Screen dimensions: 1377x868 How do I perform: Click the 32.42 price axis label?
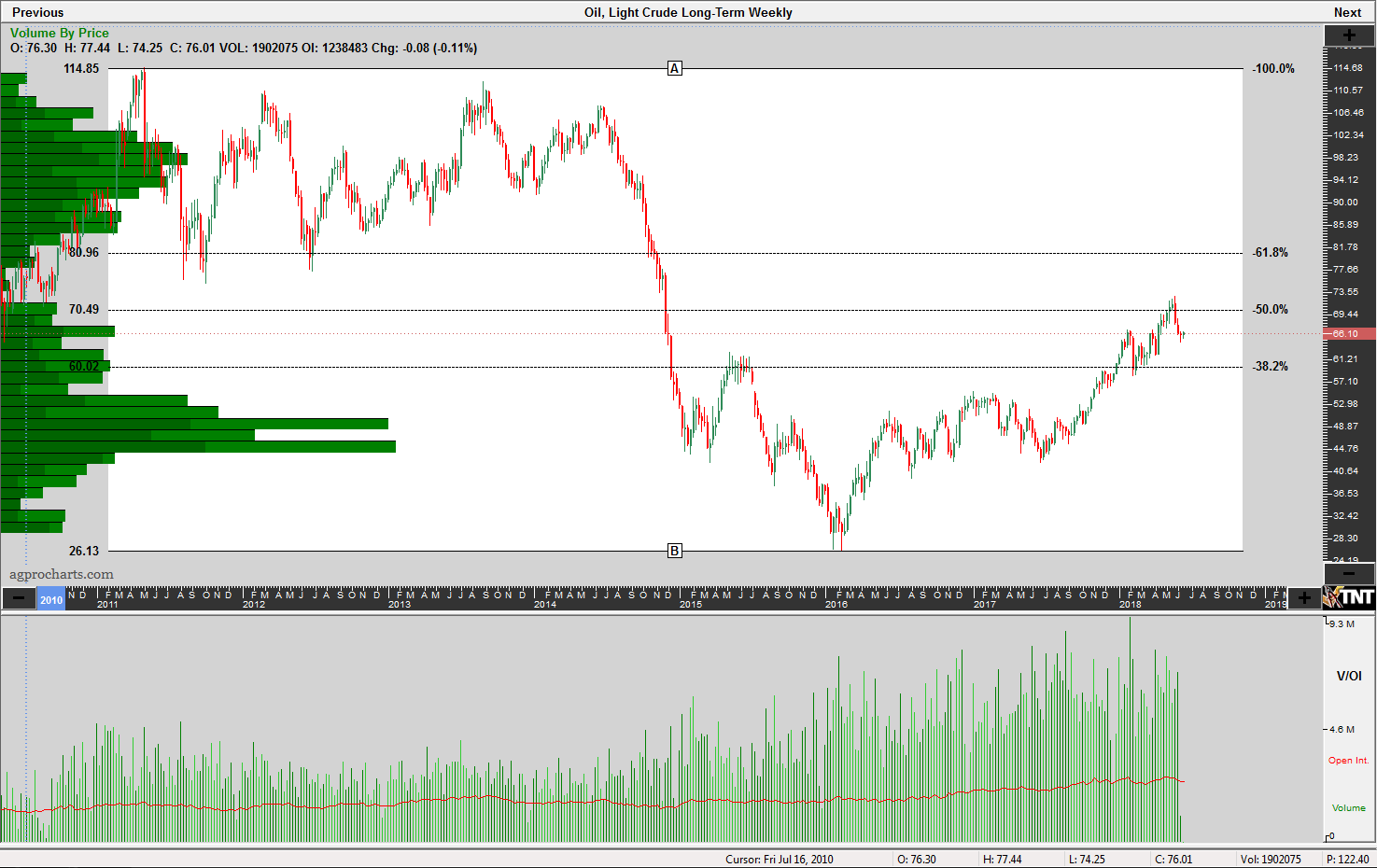click(x=1345, y=515)
